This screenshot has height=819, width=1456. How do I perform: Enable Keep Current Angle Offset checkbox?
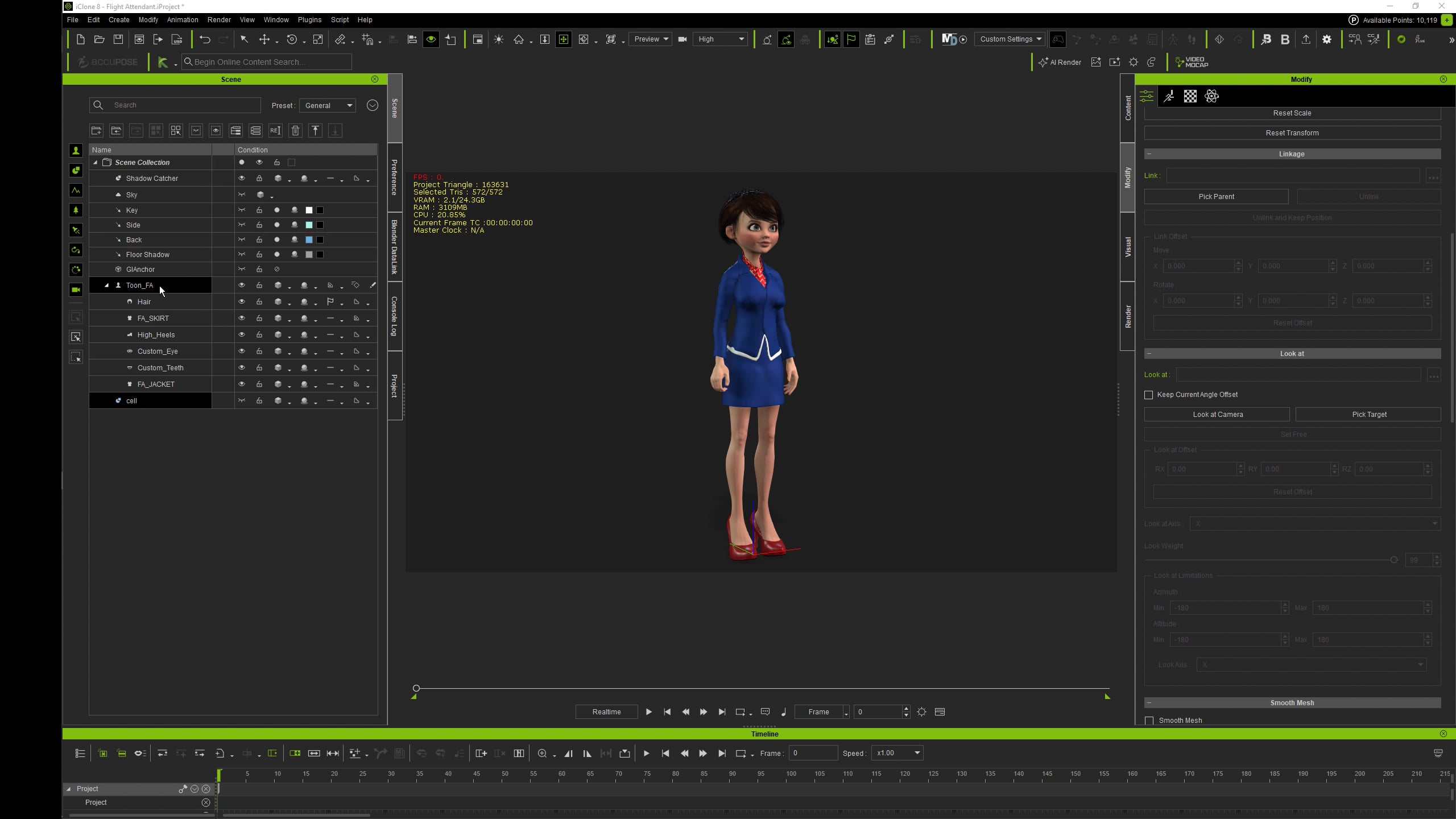pyautogui.click(x=1148, y=395)
